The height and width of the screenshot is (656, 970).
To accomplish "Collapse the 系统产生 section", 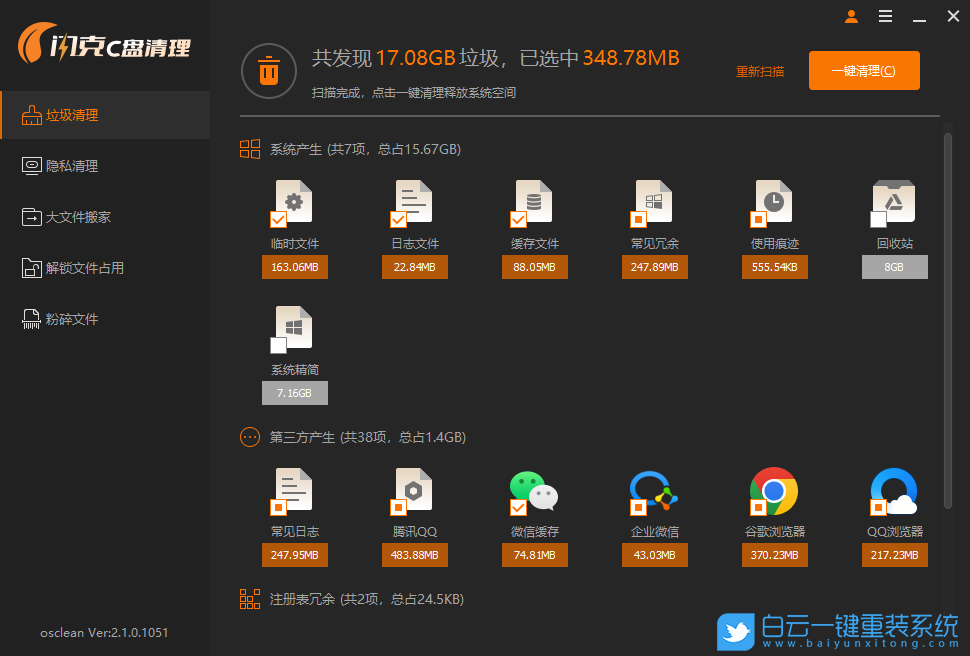I will point(249,148).
